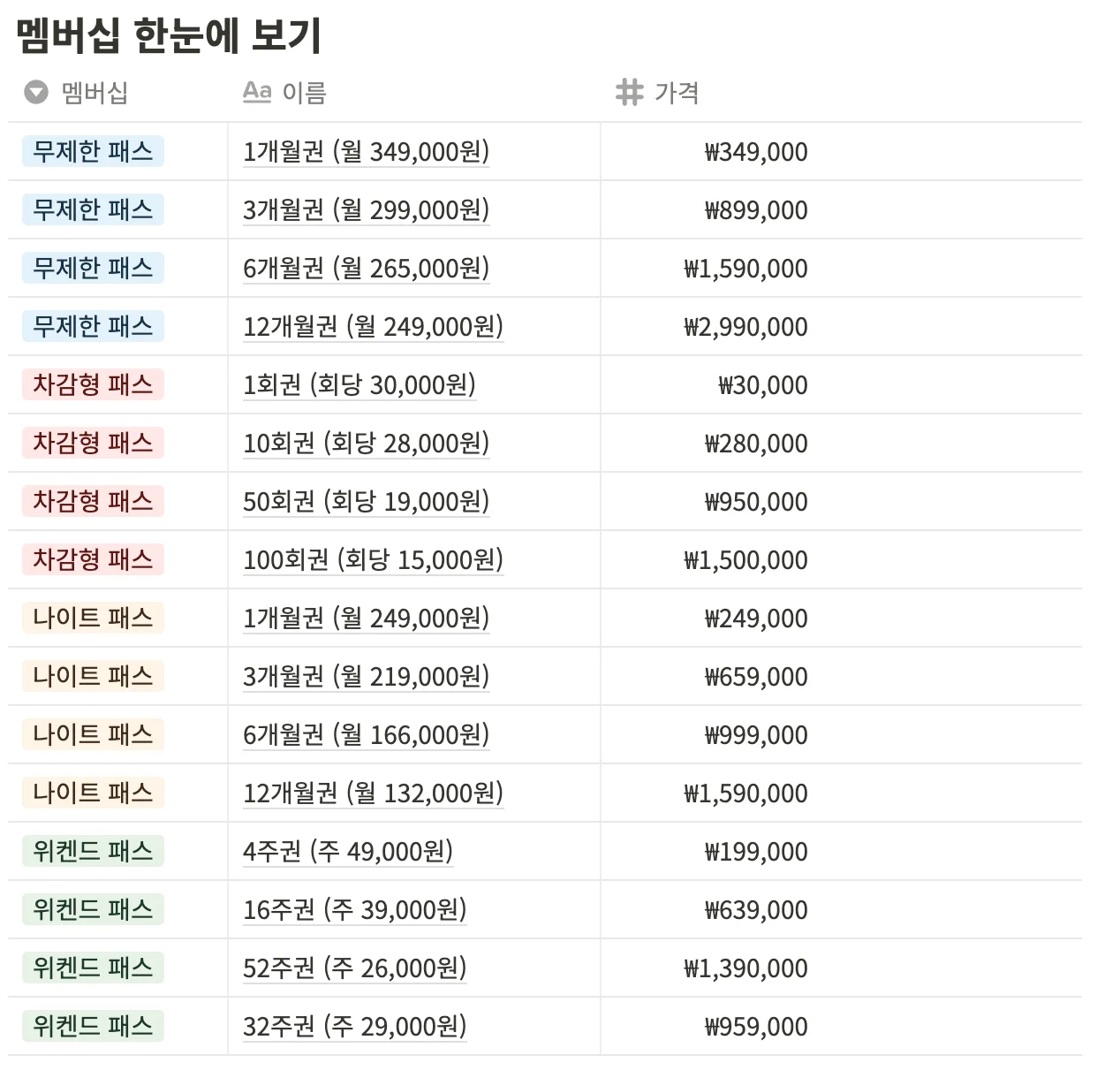1120x1078 pixels.
Task: Select the 무제한 패스 tag in the first row
Action: pos(92,151)
